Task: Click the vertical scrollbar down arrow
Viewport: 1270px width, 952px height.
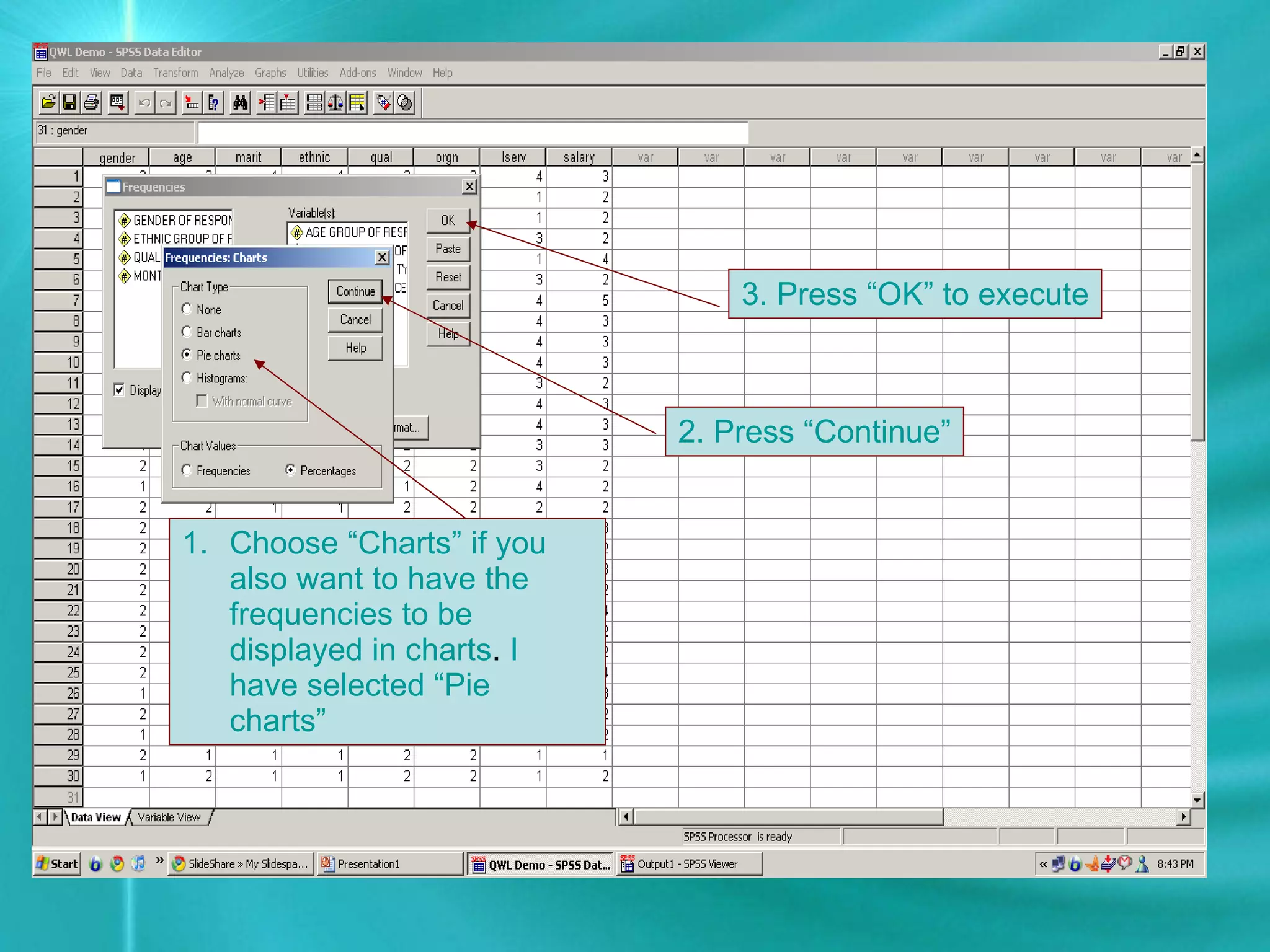Action: 1197,800
